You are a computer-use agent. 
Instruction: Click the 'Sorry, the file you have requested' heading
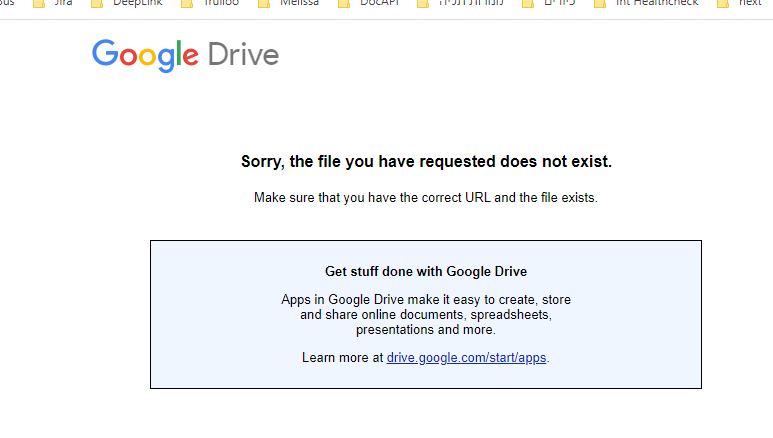tap(426, 161)
